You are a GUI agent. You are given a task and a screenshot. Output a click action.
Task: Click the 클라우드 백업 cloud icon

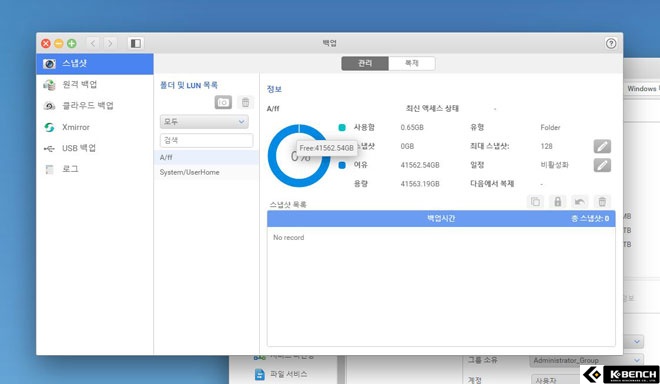pos(49,106)
